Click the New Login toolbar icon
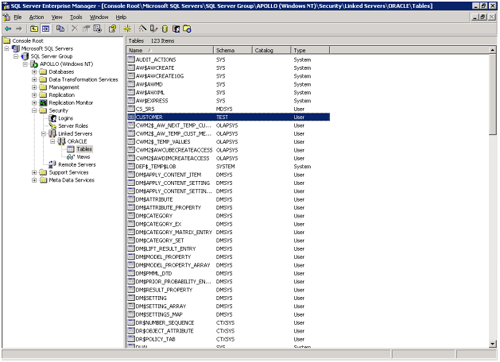500x362 pixels. pos(176,29)
